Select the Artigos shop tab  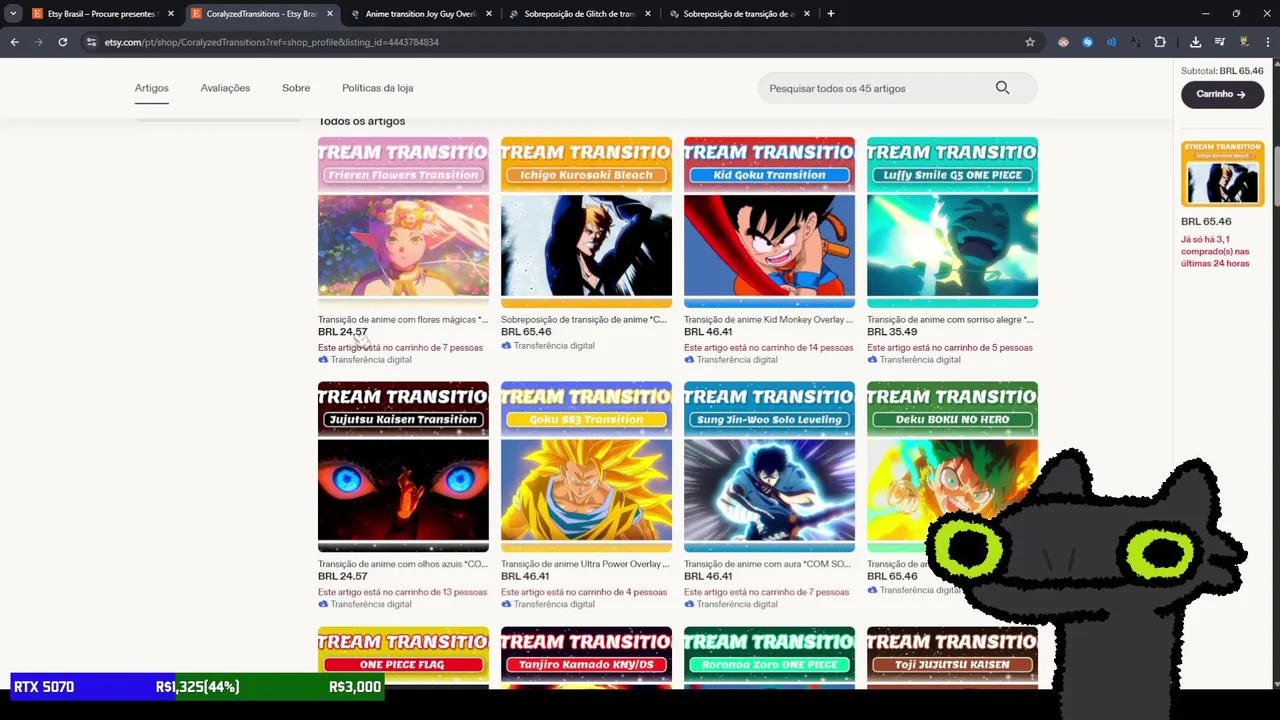[152, 88]
